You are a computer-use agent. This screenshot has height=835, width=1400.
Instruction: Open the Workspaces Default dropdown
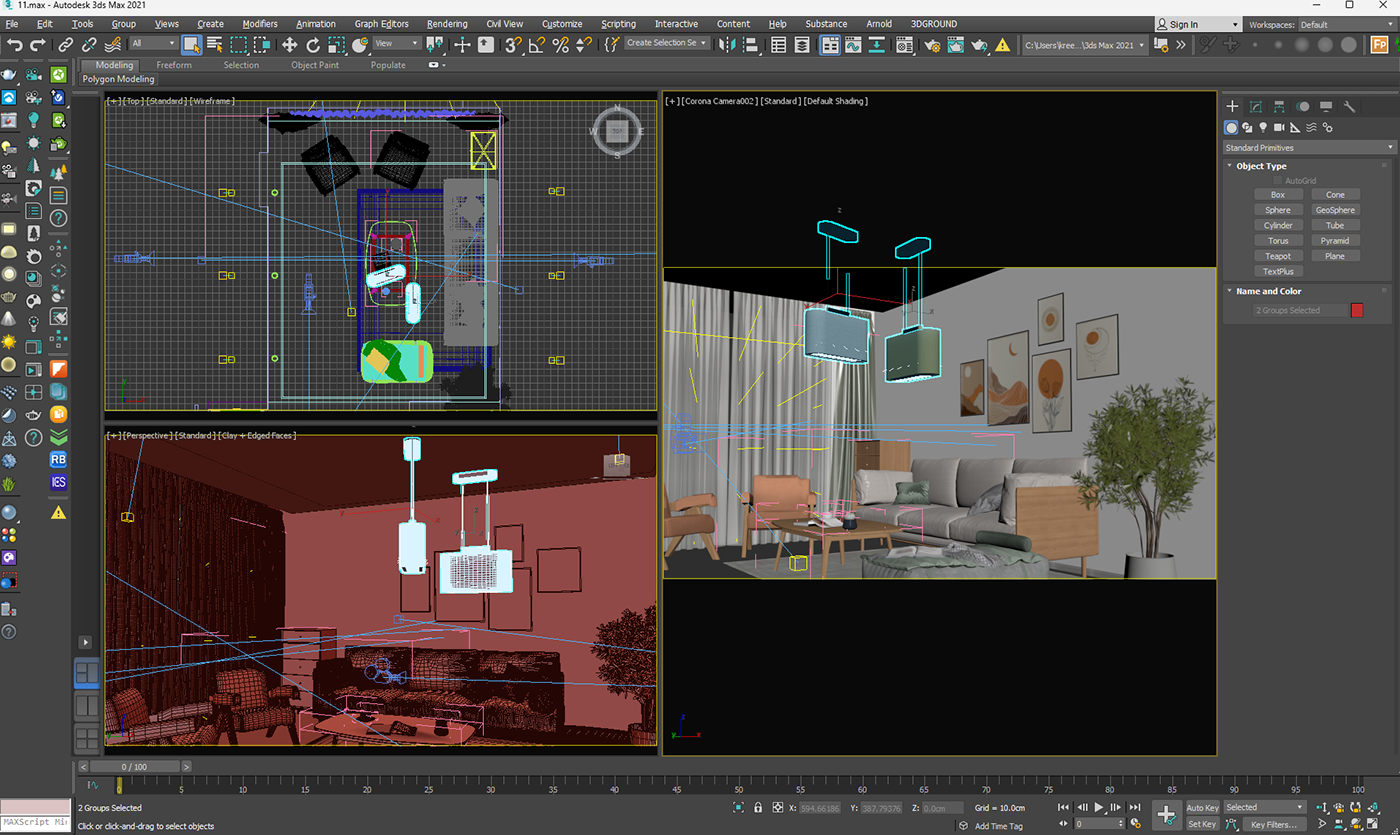click(x=1344, y=24)
